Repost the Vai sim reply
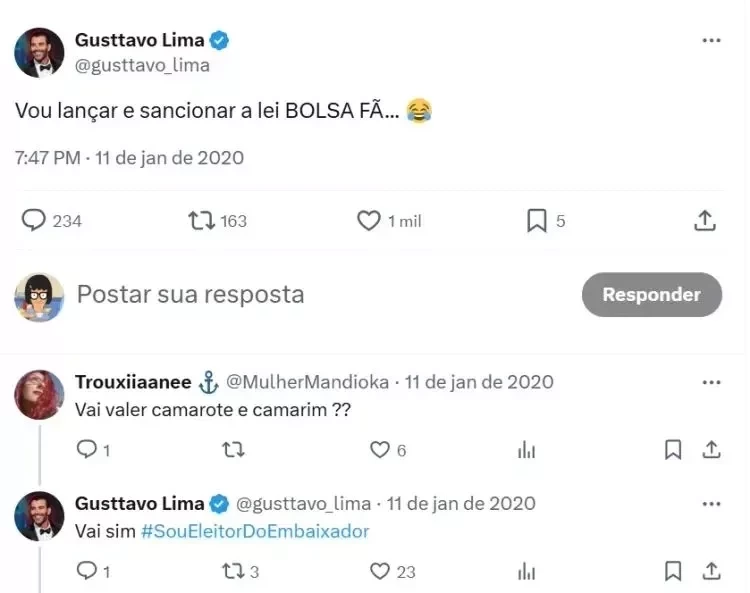 [x=233, y=571]
